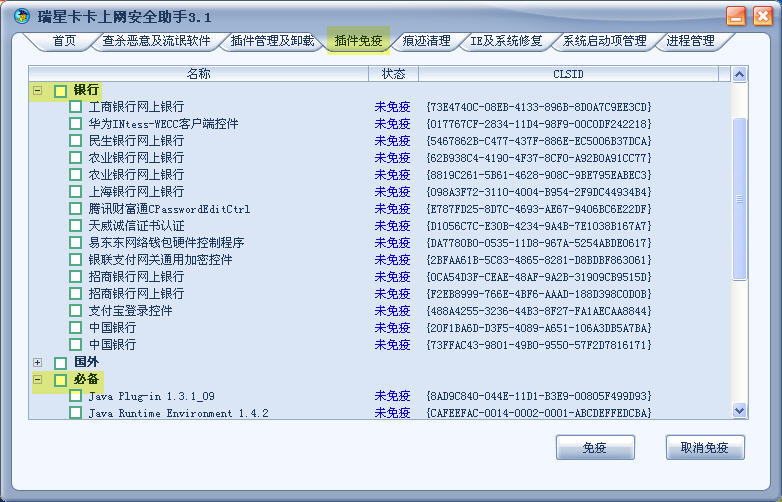Click 未免疫 status of 天威诚信证书认证
782x502 pixels.
coord(392,226)
